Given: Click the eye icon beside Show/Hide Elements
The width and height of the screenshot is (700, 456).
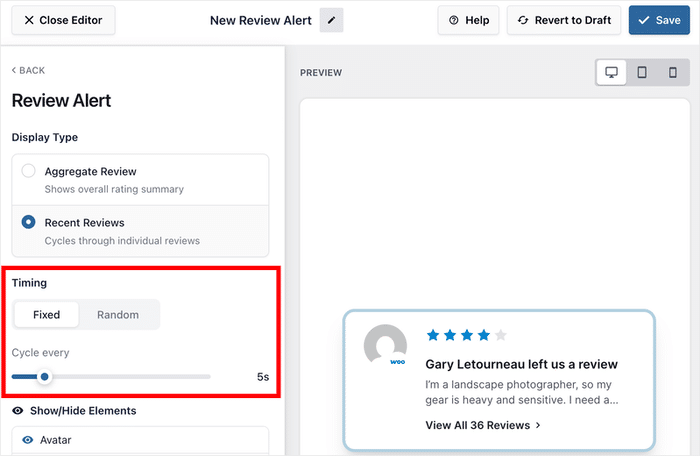Looking at the screenshot, I should [x=18, y=410].
